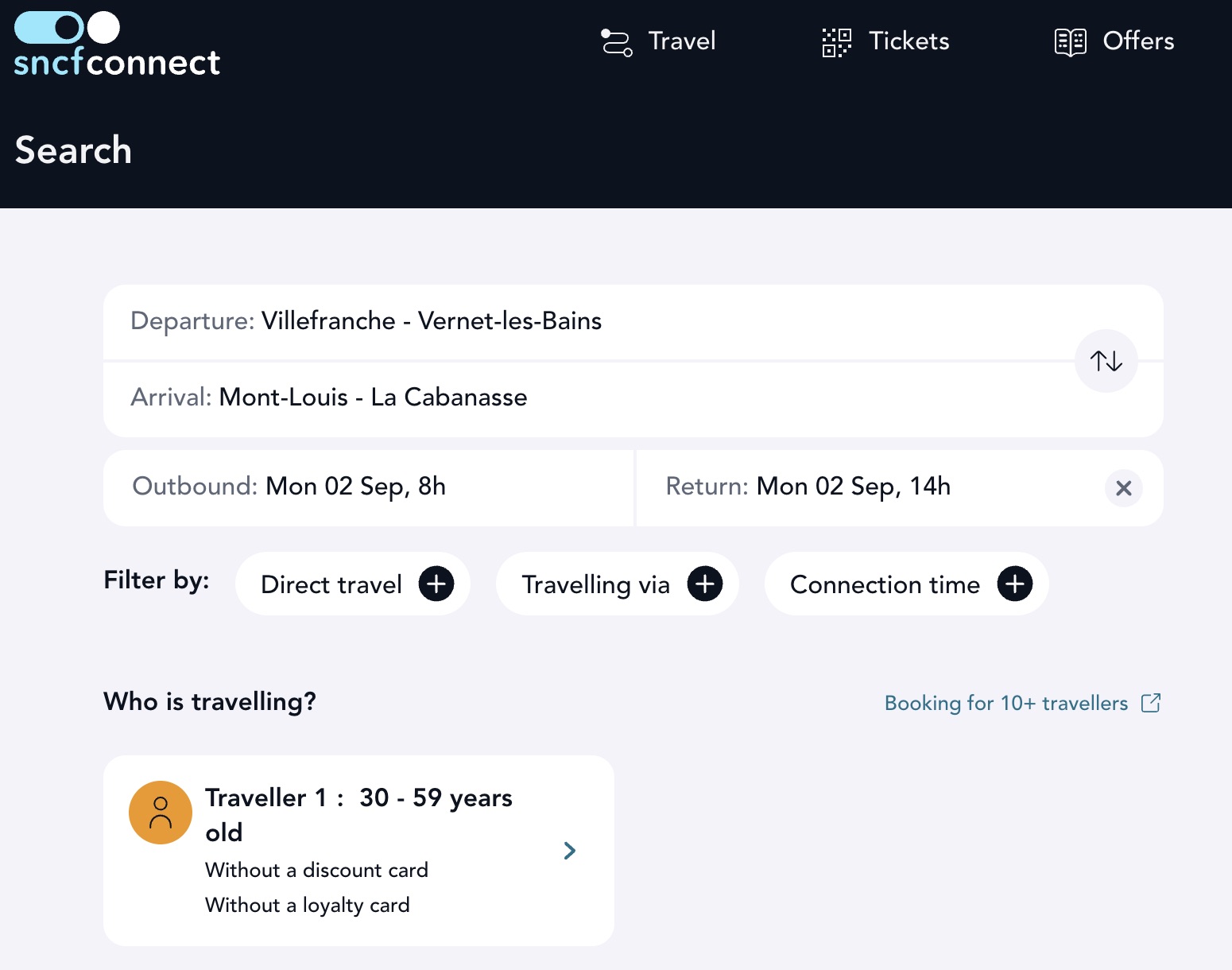Open the Offers menu
This screenshot has height=970, width=1232.
1114,41
